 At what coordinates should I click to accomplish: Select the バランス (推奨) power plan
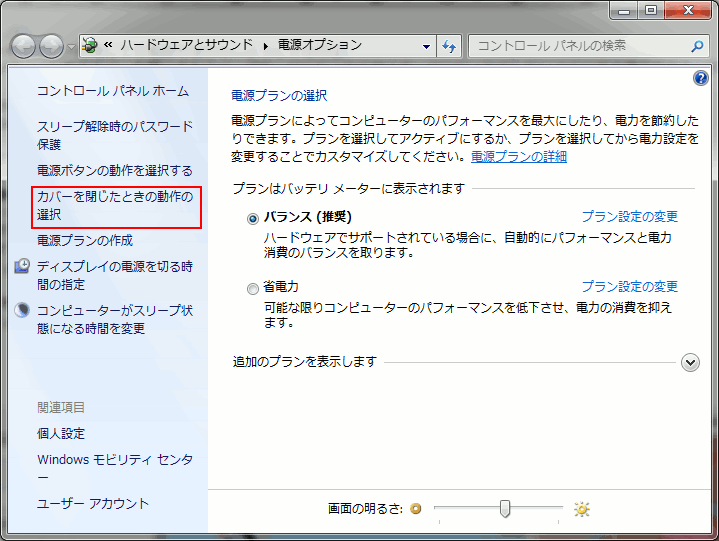[253, 217]
